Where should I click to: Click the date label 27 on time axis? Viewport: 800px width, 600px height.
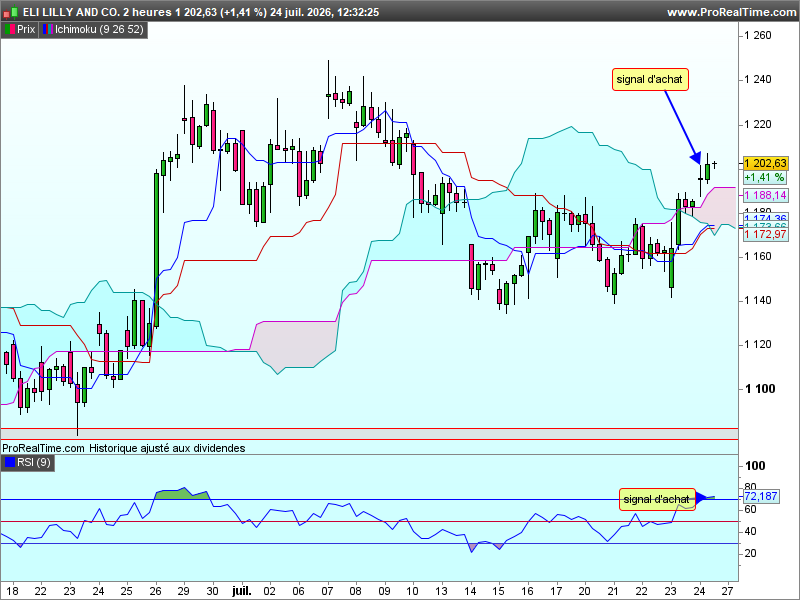729,591
